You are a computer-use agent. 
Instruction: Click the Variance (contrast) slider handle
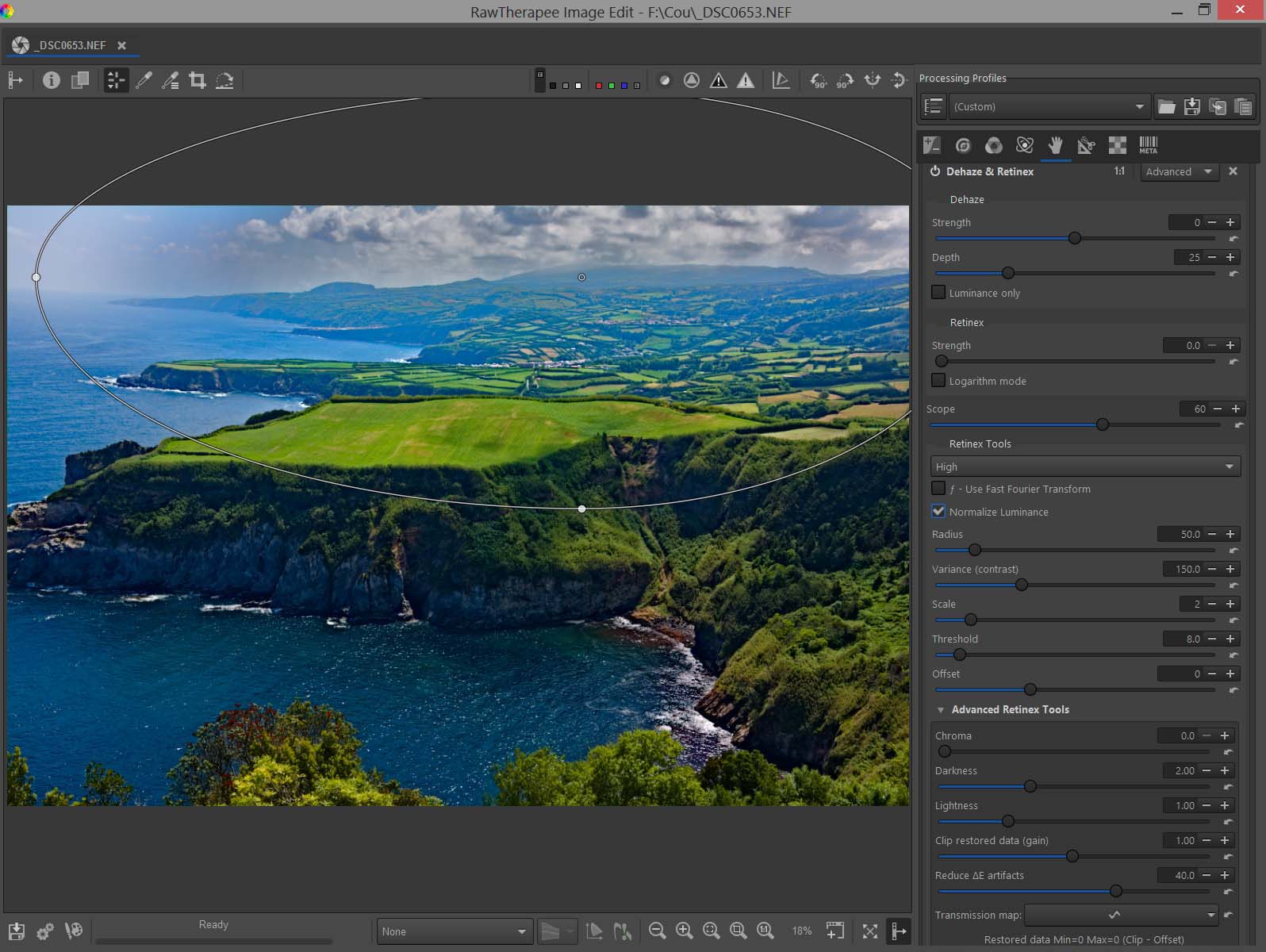coord(1022,585)
